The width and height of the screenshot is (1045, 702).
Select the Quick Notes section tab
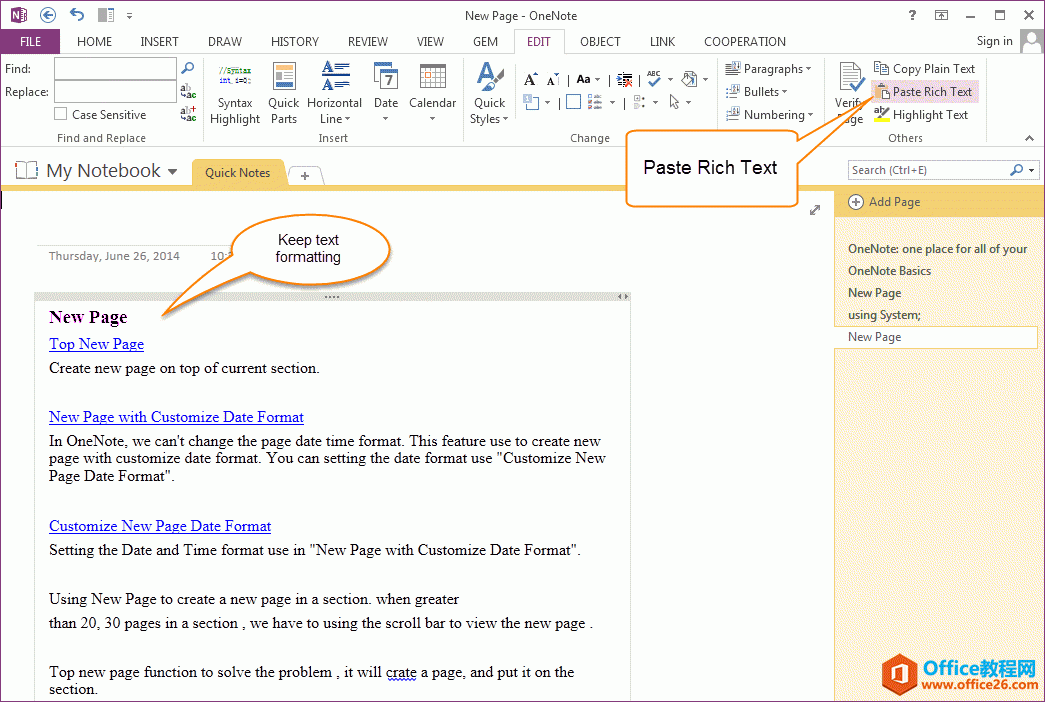pyautogui.click(x=237, y=173)
